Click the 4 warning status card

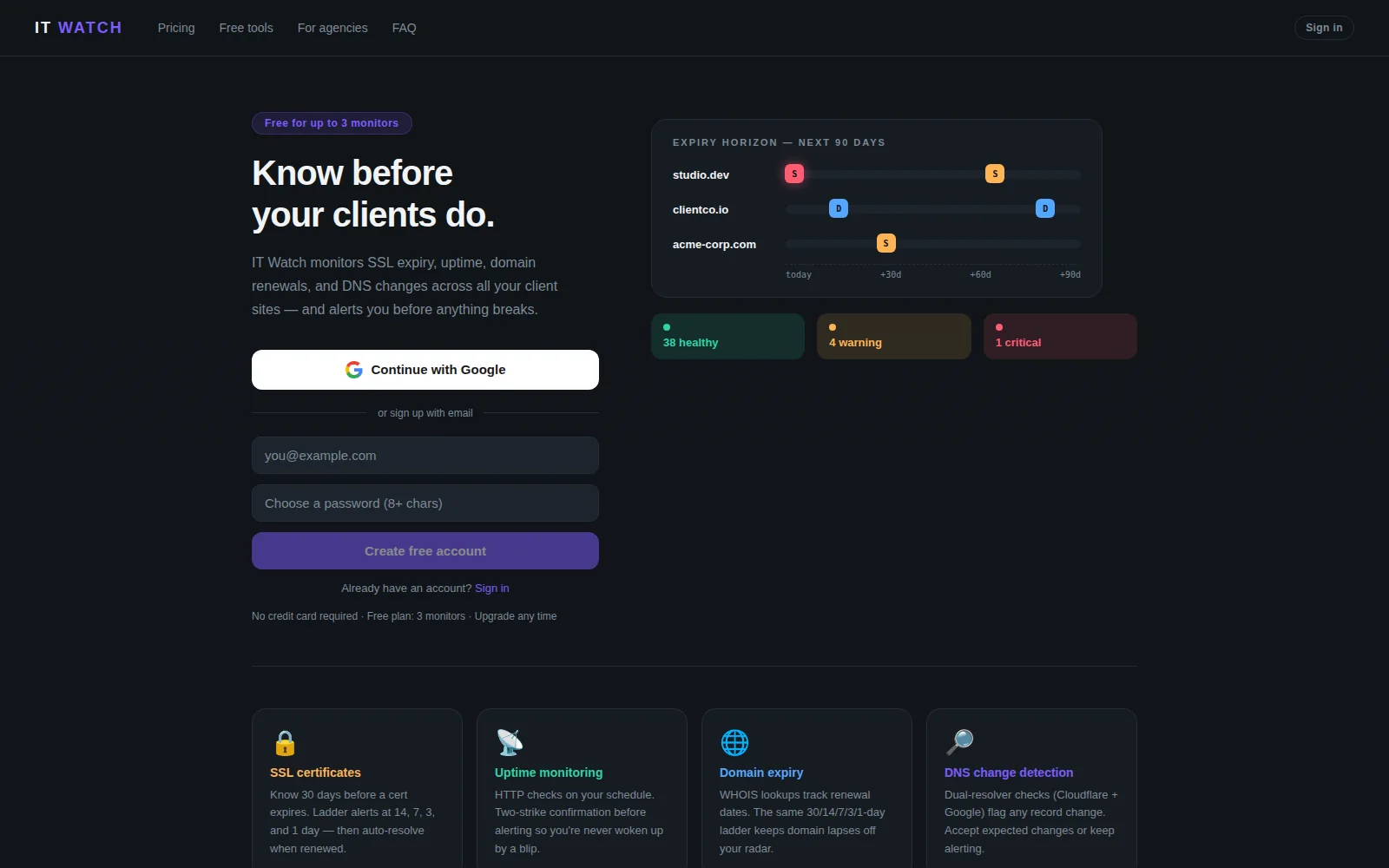pyautogui.click(x=893, y=336)
